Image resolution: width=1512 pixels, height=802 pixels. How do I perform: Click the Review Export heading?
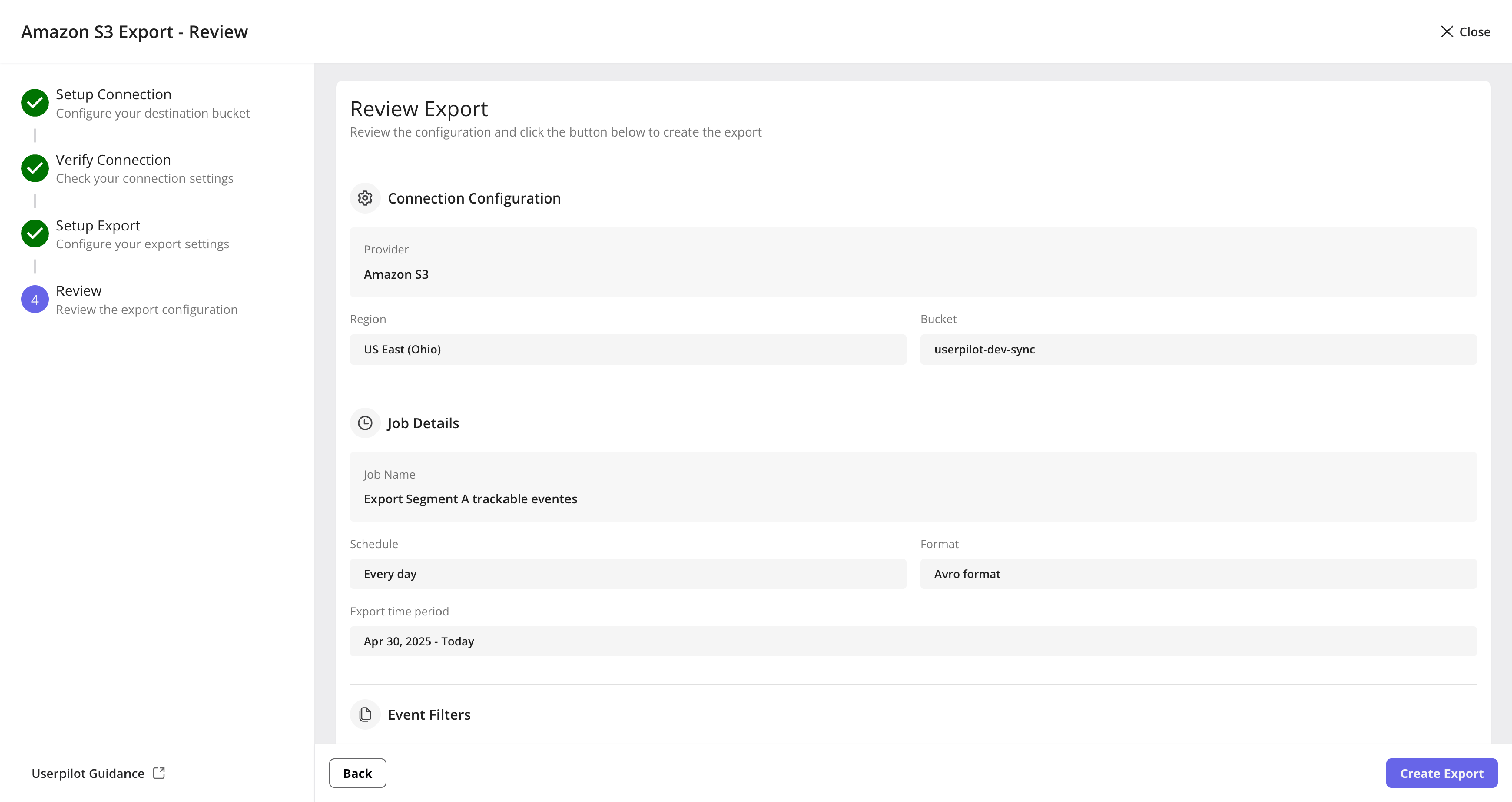pyautogui.click(x=419, y=109)
